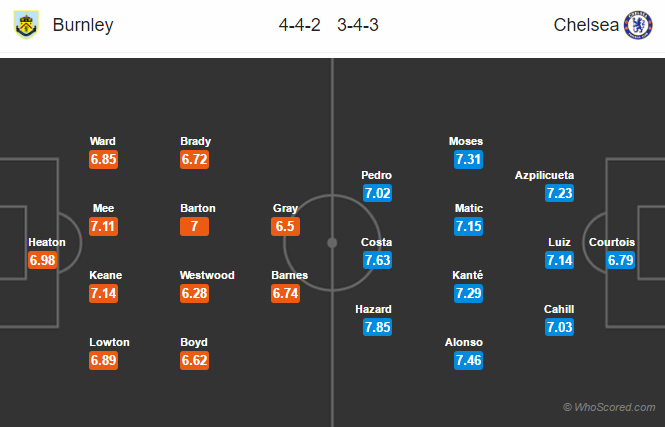Select Keane's 7.14 rating badge

tap(104, 293)
